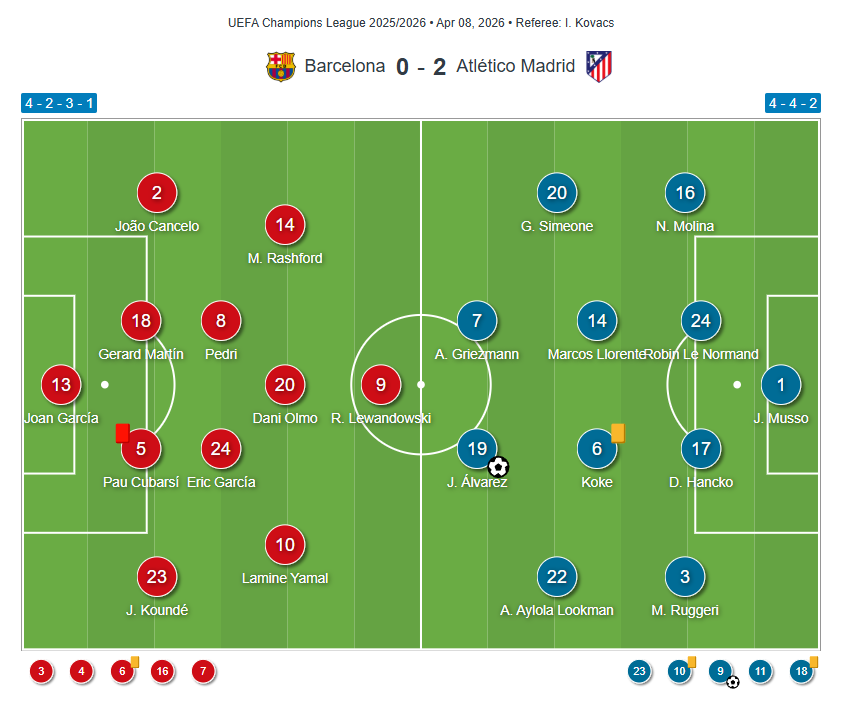845x706 pixels.
Task: Click the Atlético Madrid club crest
Action: 599,66
